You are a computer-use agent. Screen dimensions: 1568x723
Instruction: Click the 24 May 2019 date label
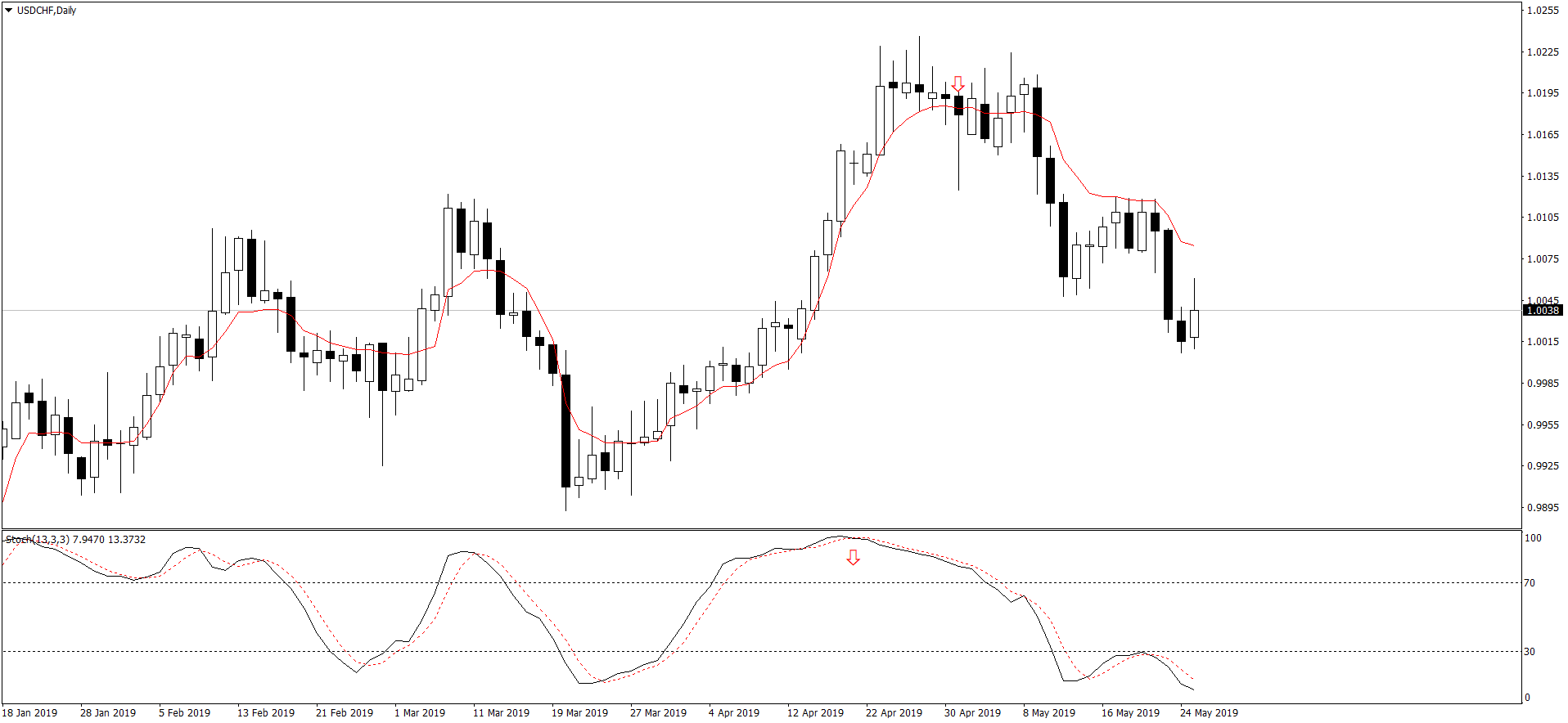[x=1209, y=713]
